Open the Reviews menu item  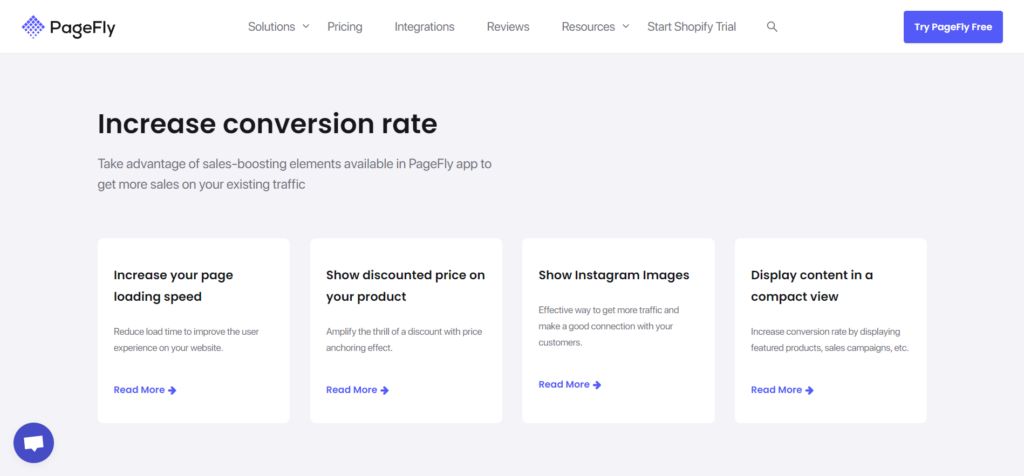508,27
